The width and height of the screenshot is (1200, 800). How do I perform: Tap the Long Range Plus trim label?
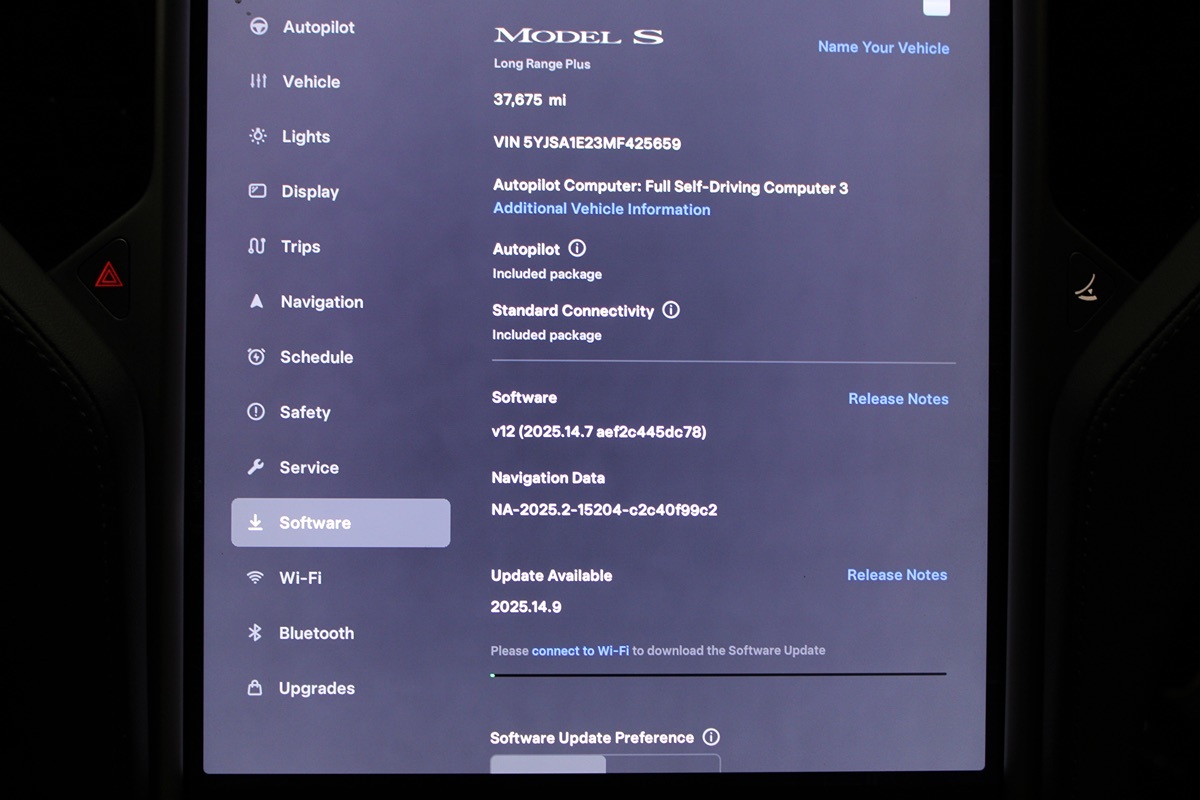pyautogui.click(x=542, y=64)
